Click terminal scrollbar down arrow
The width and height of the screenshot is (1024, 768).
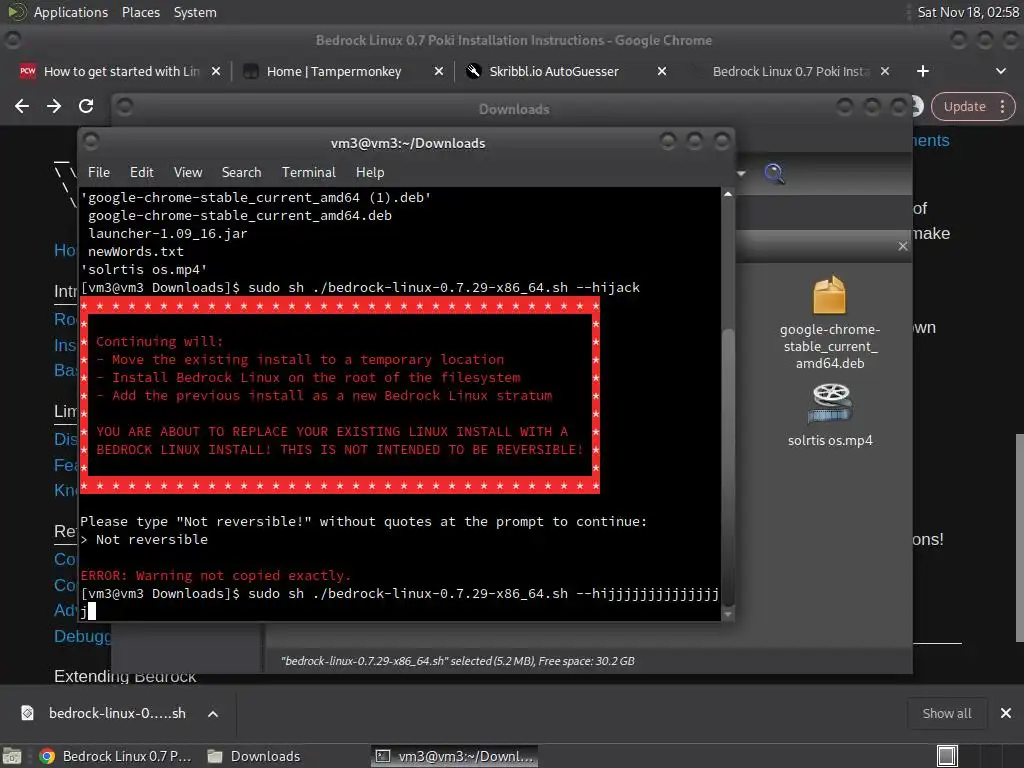[x=728, y=615]
